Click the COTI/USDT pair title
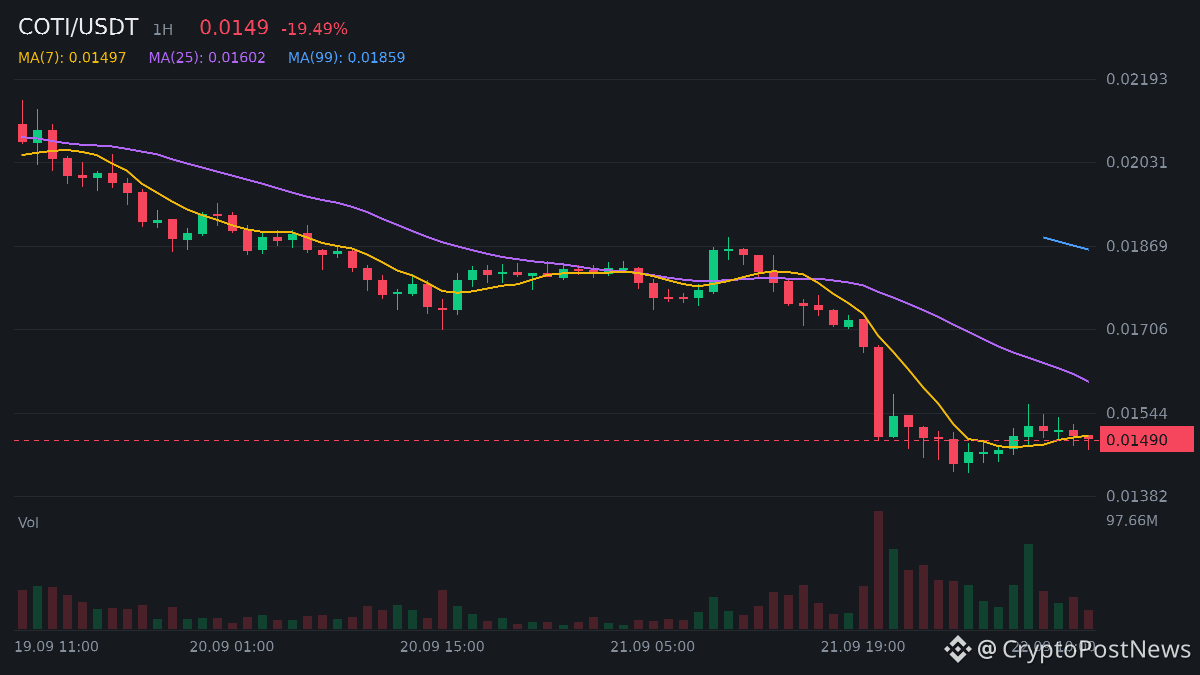 coord(78,28)
